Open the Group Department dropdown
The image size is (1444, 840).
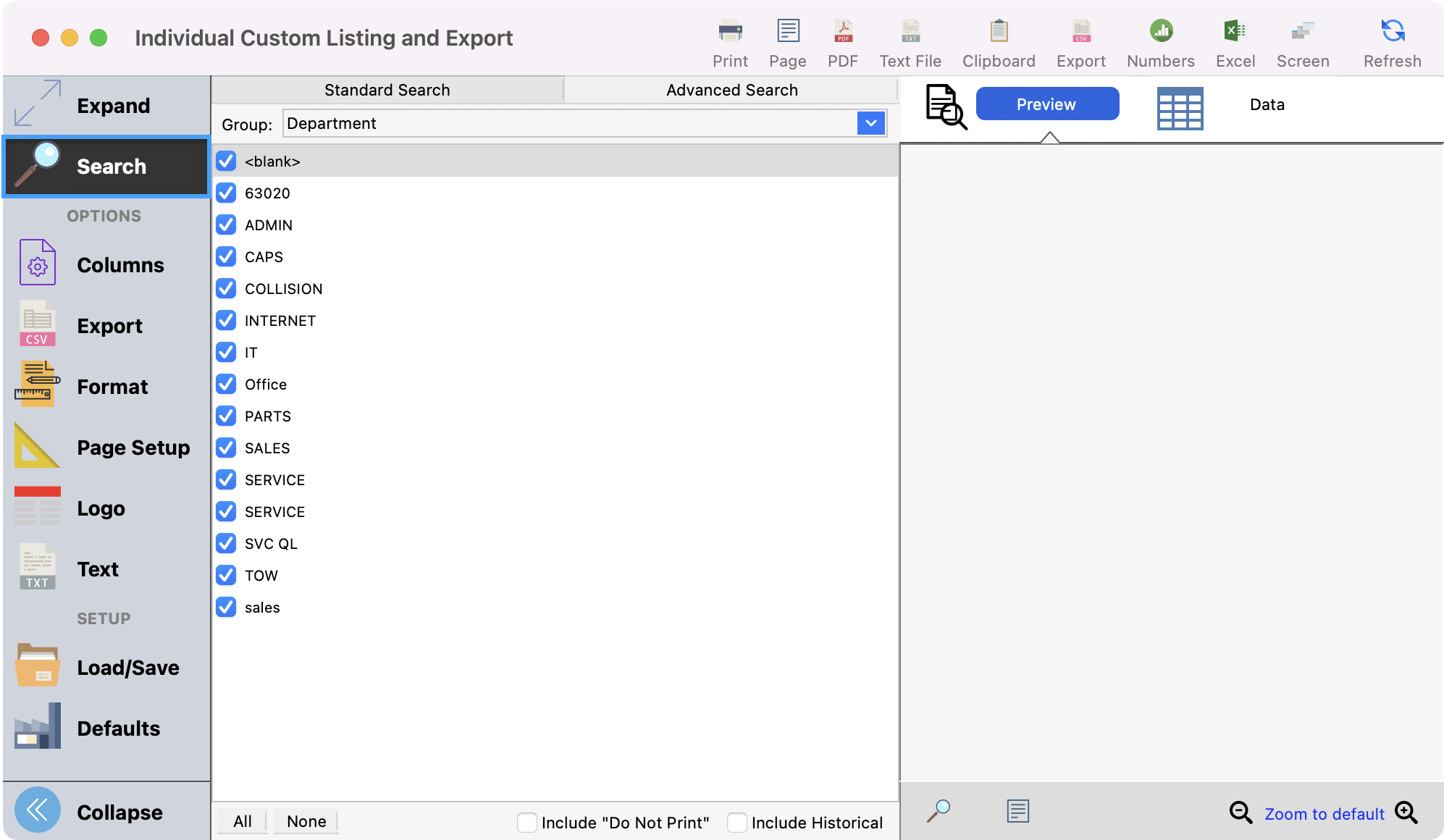pos(871,123)
